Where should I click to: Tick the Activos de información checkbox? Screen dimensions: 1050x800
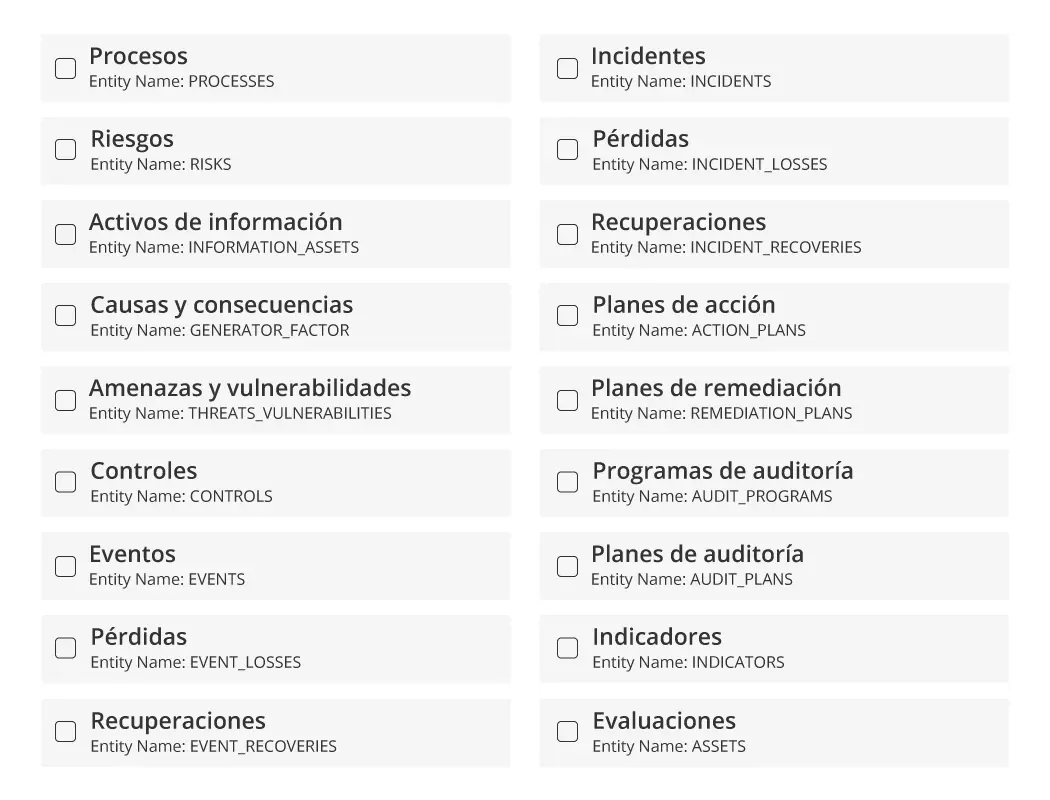[65, 234]
